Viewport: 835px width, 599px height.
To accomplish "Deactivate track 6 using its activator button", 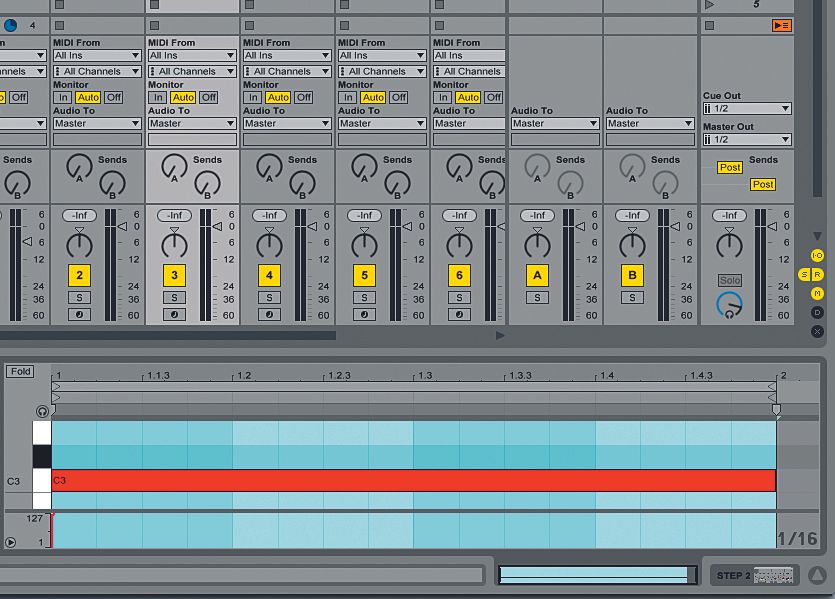I will coord(457,275).
